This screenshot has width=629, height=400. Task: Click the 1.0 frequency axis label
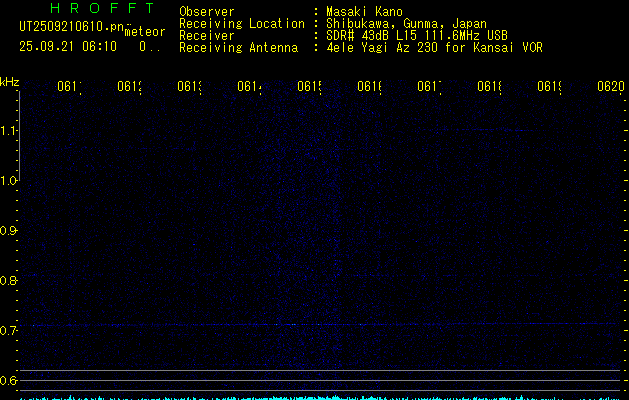click(8, 181)
